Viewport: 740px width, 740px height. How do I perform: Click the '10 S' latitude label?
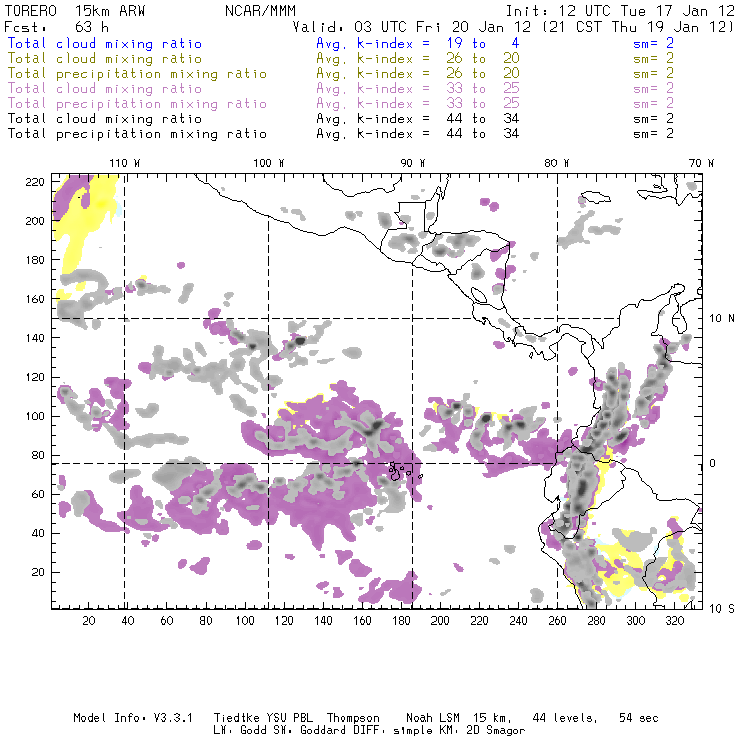click(x=722, y=609)
